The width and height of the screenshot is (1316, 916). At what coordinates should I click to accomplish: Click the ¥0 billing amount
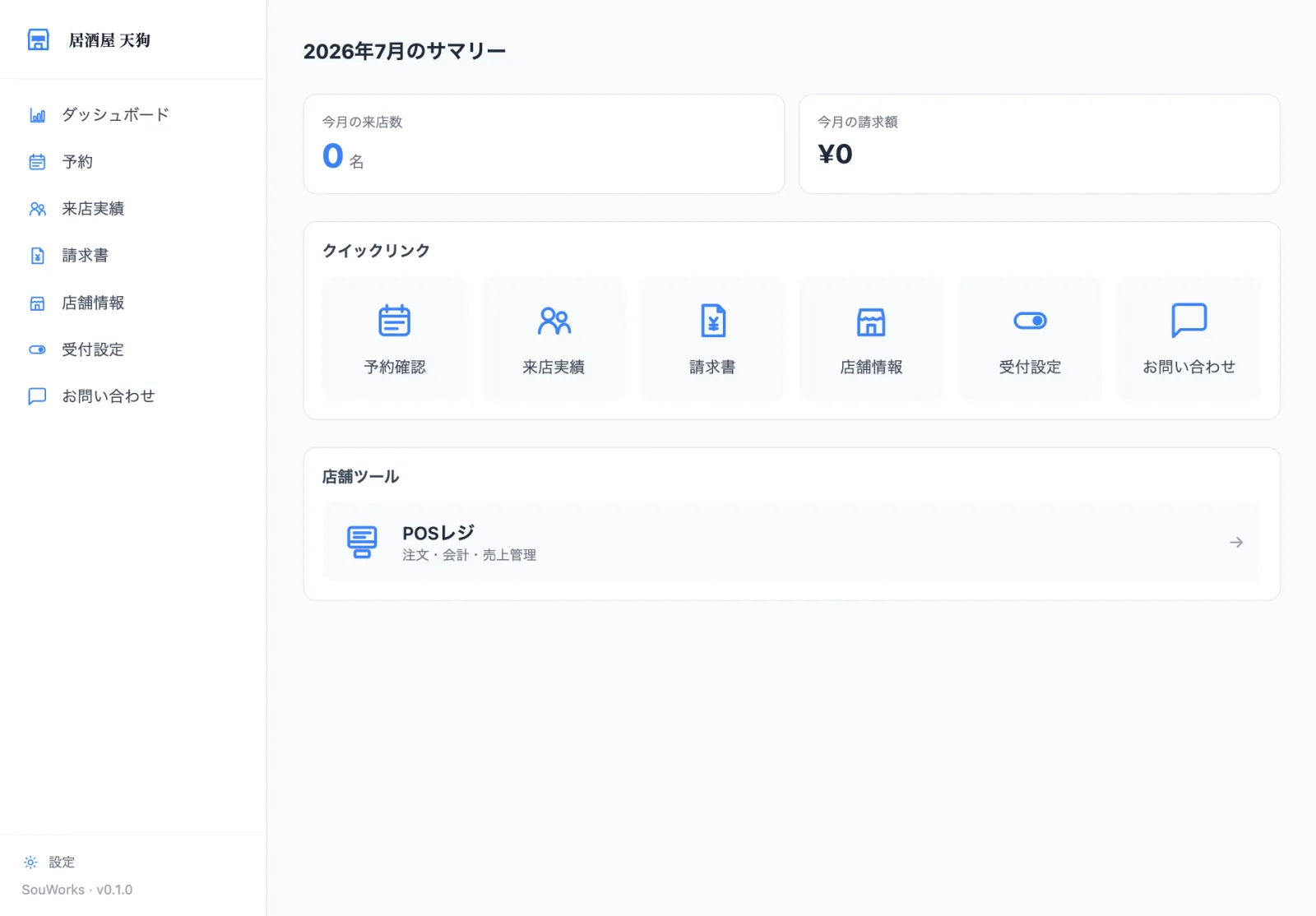(835, 154)
